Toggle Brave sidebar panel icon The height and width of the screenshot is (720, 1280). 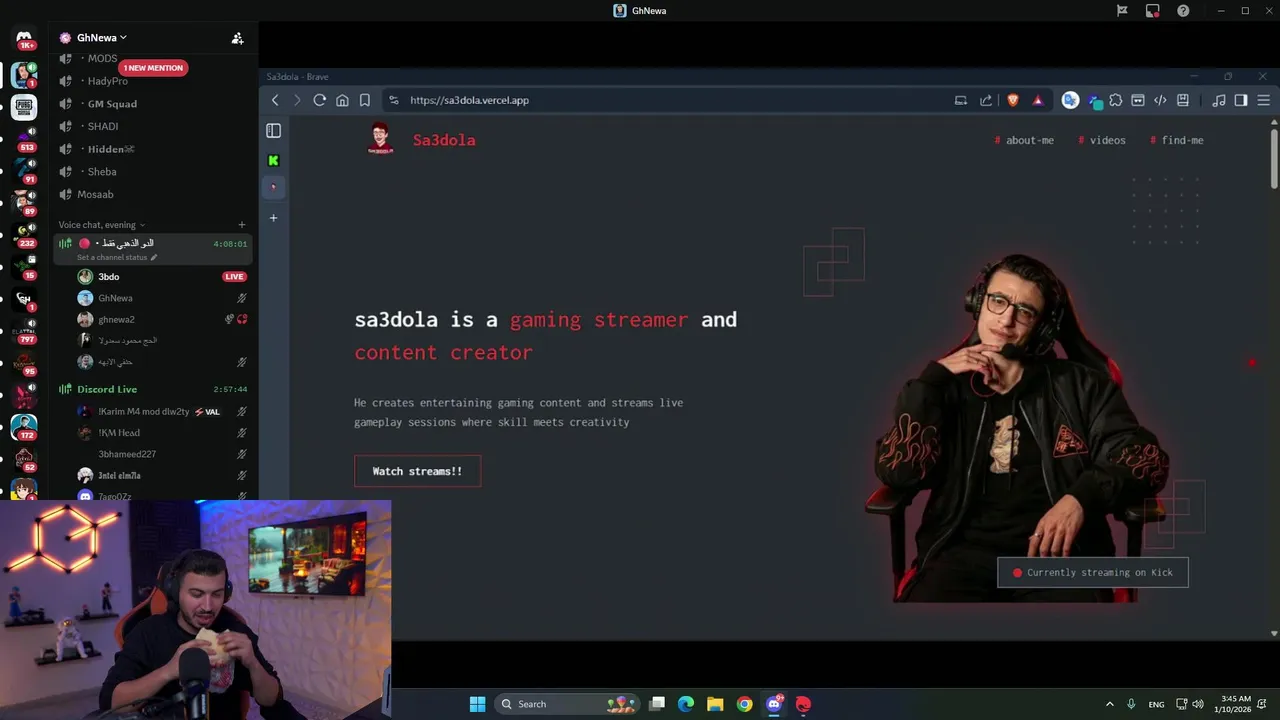tap(1241, 100)
